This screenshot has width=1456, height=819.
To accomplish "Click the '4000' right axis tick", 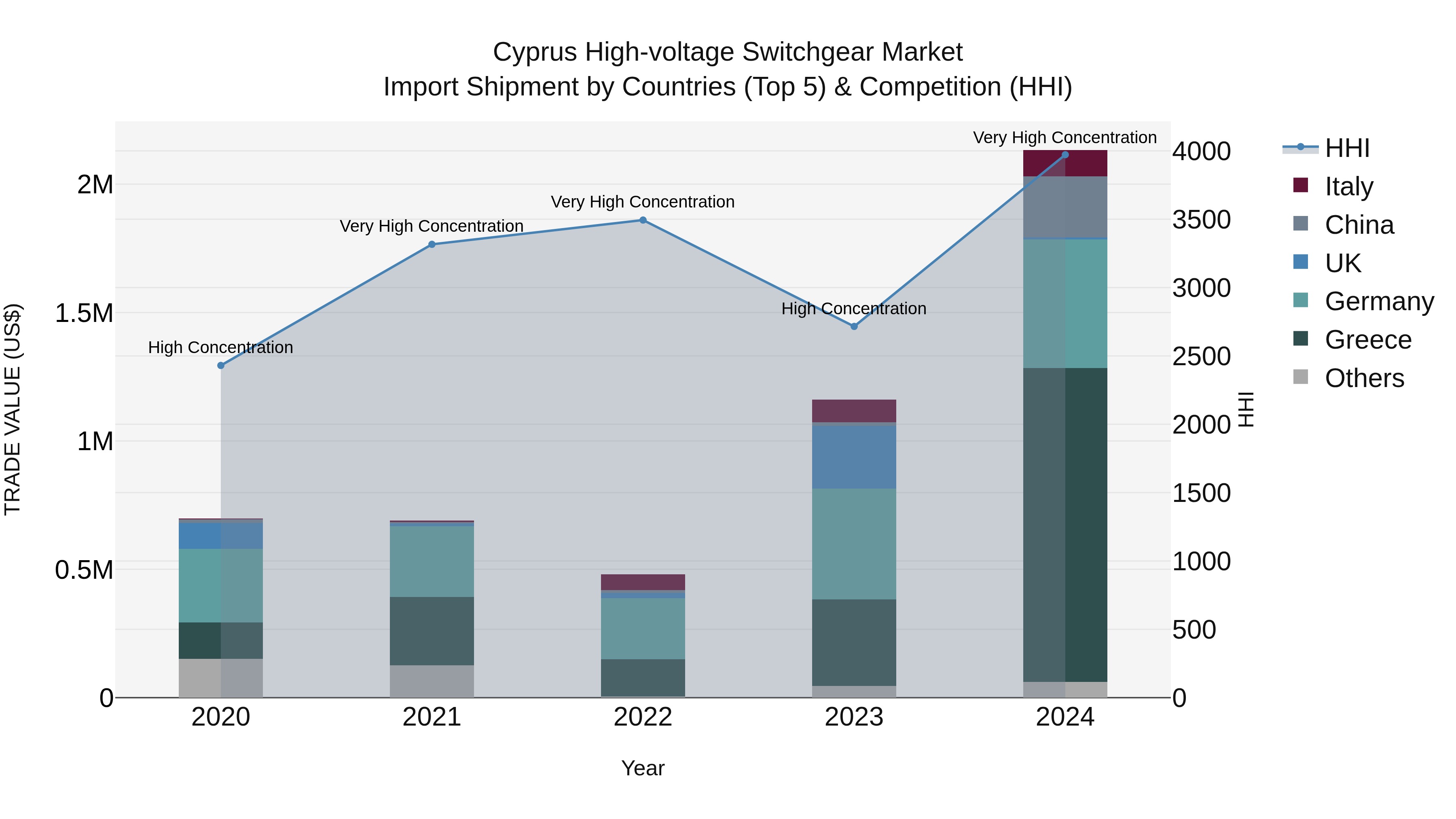I will [1202, 151].
